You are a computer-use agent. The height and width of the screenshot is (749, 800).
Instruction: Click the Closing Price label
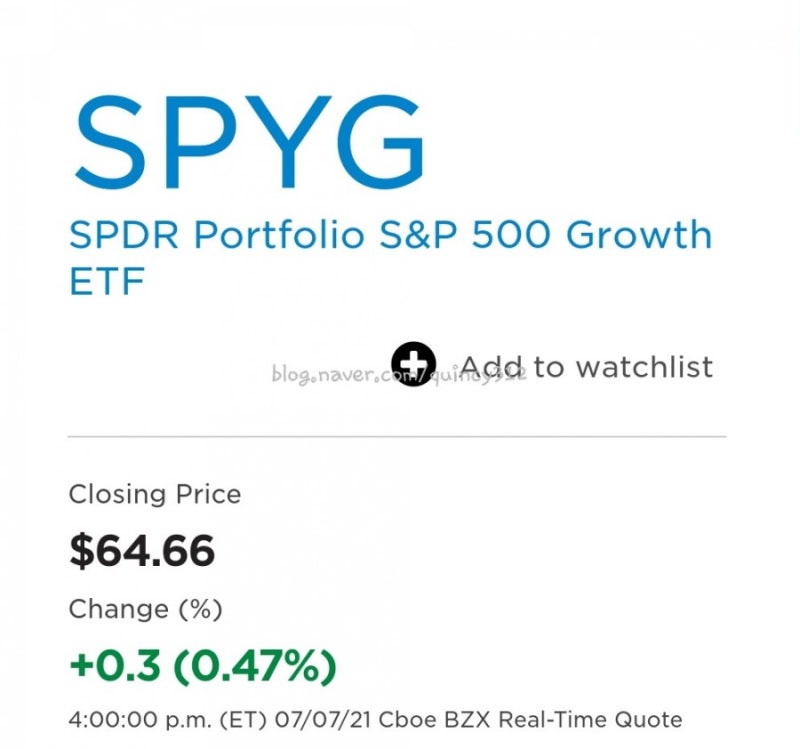pos(154,495)
